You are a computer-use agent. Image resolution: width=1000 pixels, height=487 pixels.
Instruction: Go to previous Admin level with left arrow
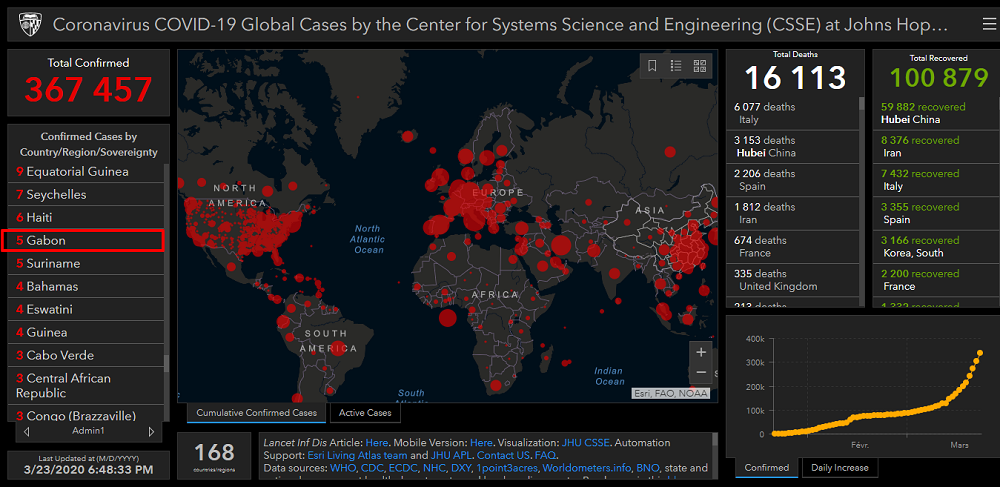[26, 432]
